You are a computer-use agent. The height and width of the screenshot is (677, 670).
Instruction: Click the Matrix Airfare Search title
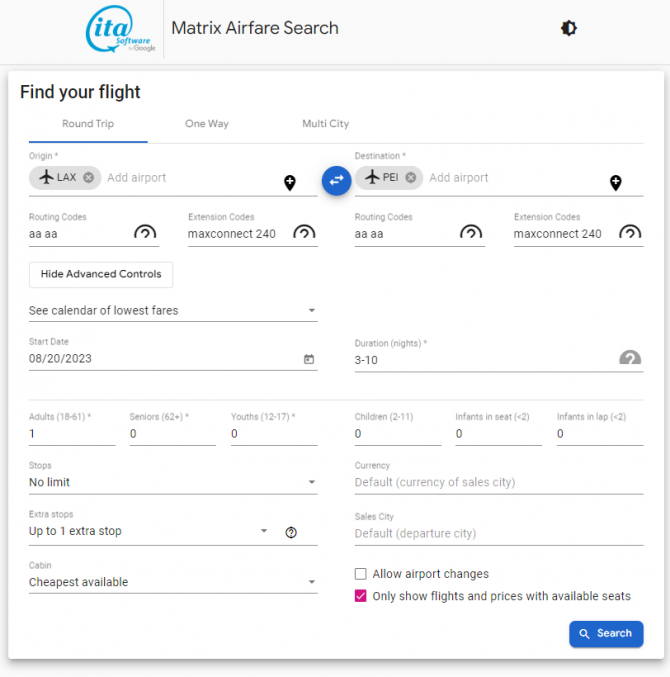(x=255, y=28)
